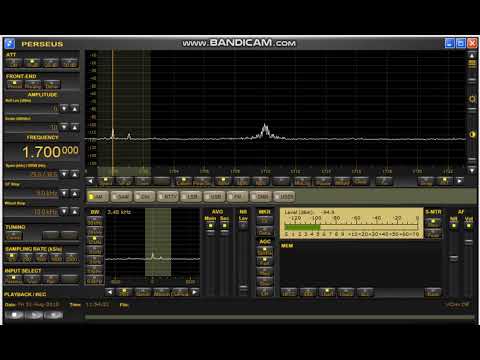
Task: Toggle the Dither front-end button
Action: click(52, 84)
